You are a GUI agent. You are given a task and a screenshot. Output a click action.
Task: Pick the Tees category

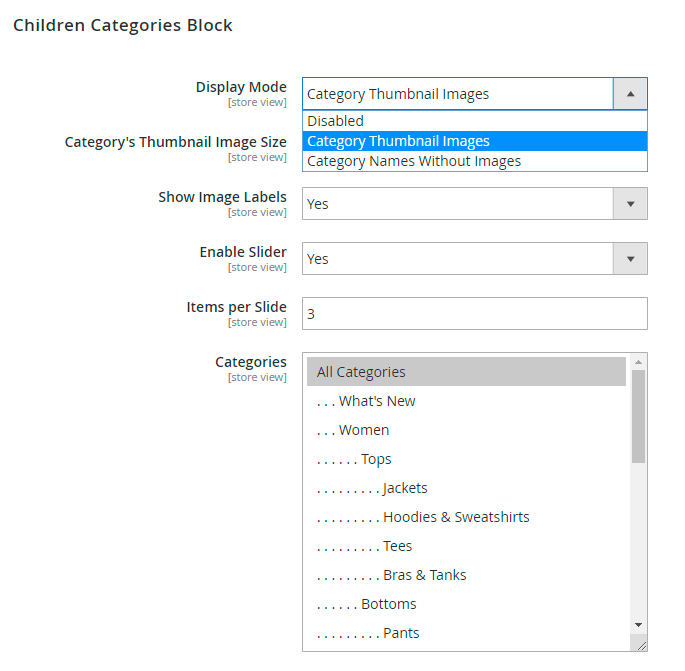(x=397, y=546)
